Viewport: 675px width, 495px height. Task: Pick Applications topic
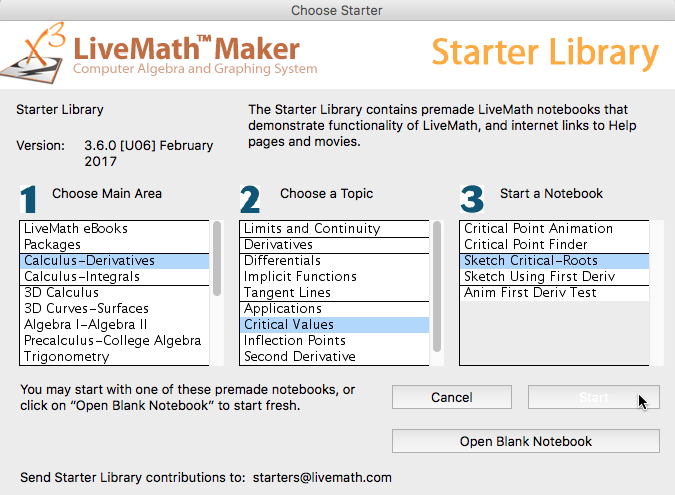pos(334,309)
